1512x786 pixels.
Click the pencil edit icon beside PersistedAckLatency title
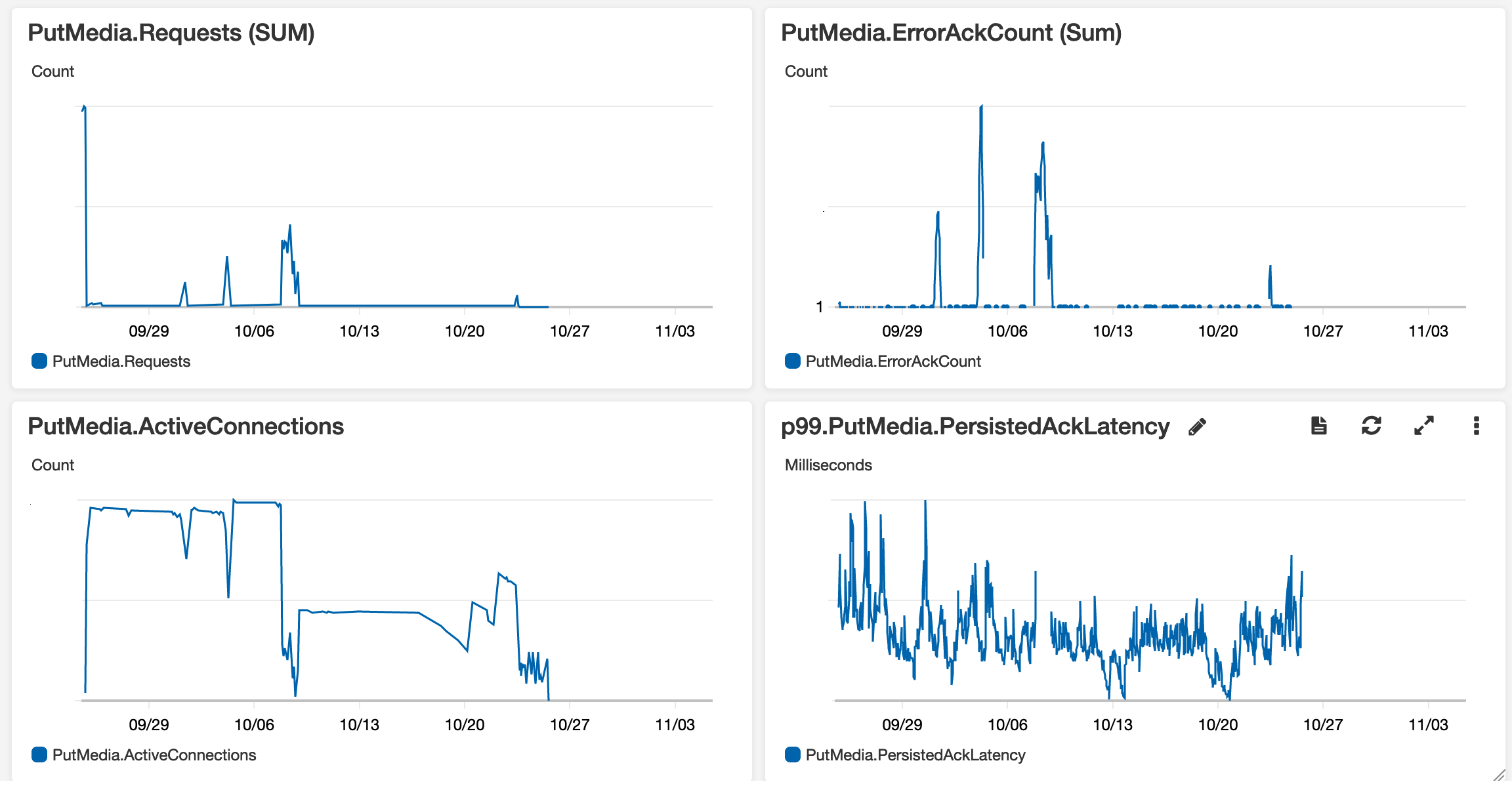1197,427
